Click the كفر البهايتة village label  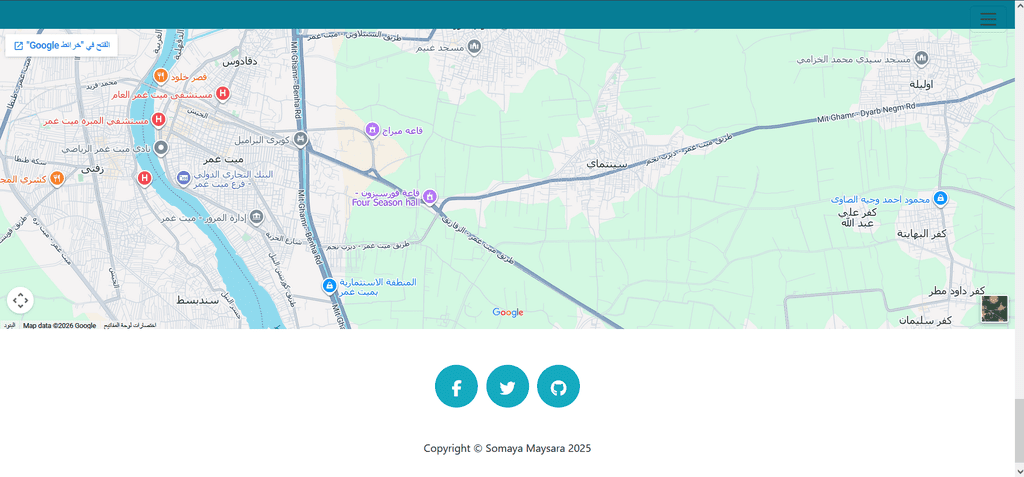point(921,234)
